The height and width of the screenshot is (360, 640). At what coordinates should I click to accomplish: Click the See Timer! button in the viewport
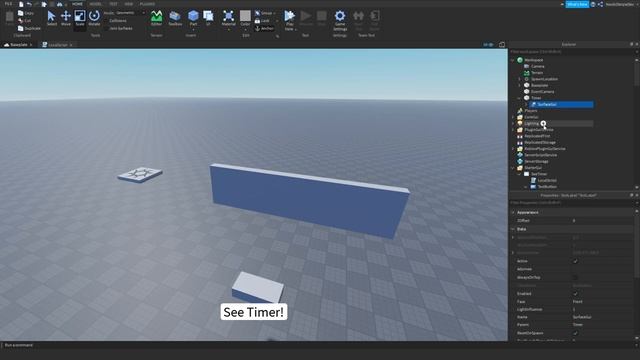tap(253, 312)
